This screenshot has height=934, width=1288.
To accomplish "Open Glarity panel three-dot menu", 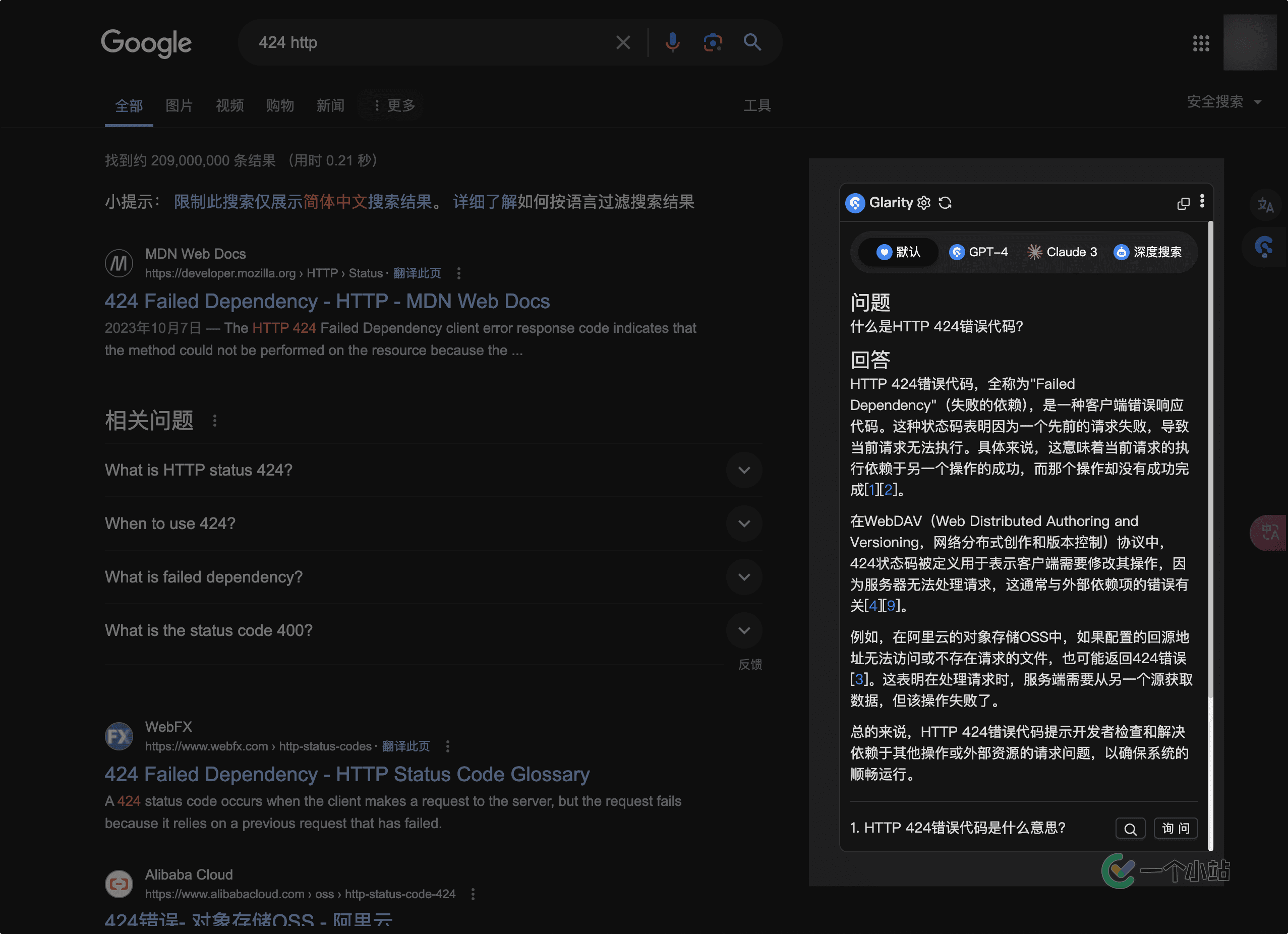I will click(x=1202, y=202).
